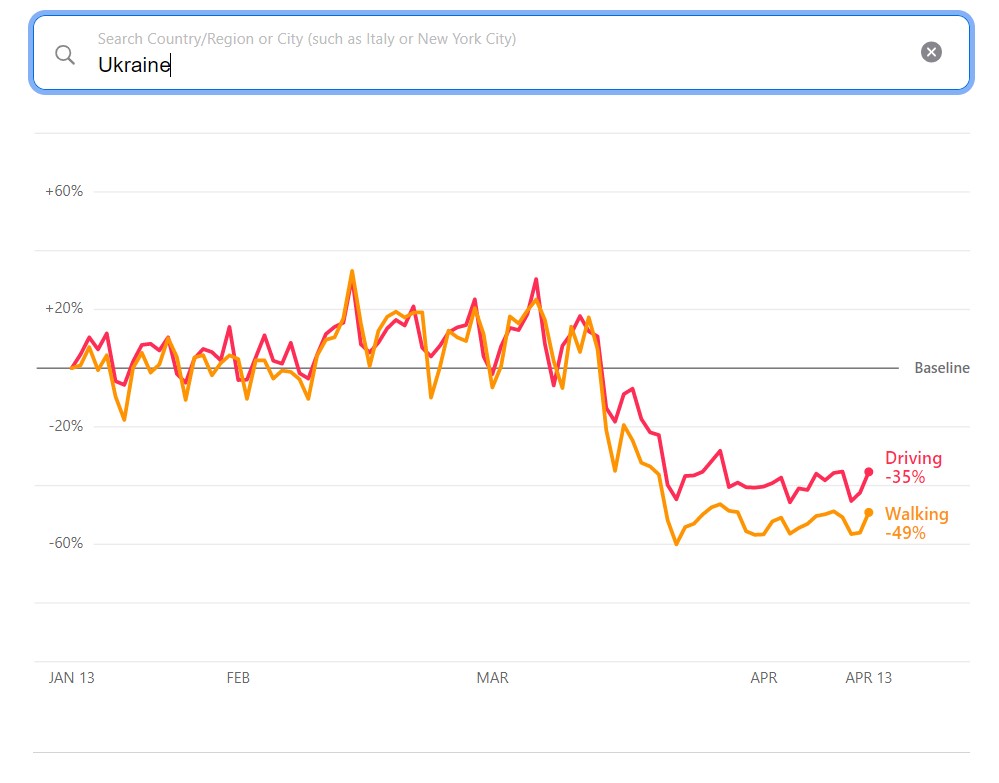Screen dimensions: 999x783
Task: Click the +20% y-axis label
Action: pos(64,309)
